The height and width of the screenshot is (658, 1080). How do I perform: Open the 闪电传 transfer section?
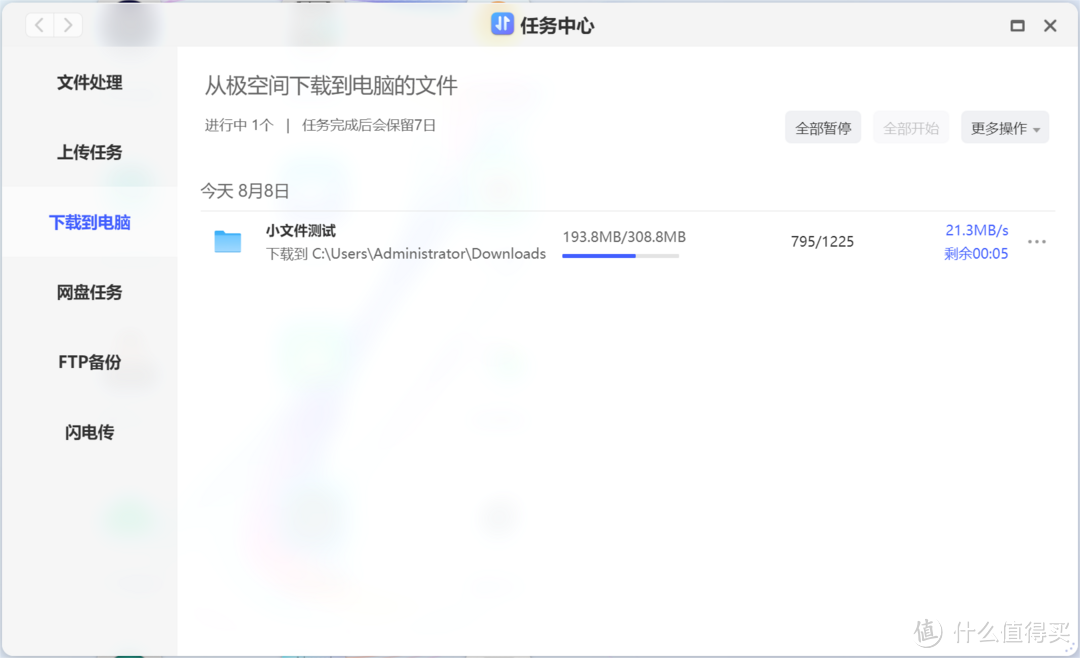coord(88,432)
